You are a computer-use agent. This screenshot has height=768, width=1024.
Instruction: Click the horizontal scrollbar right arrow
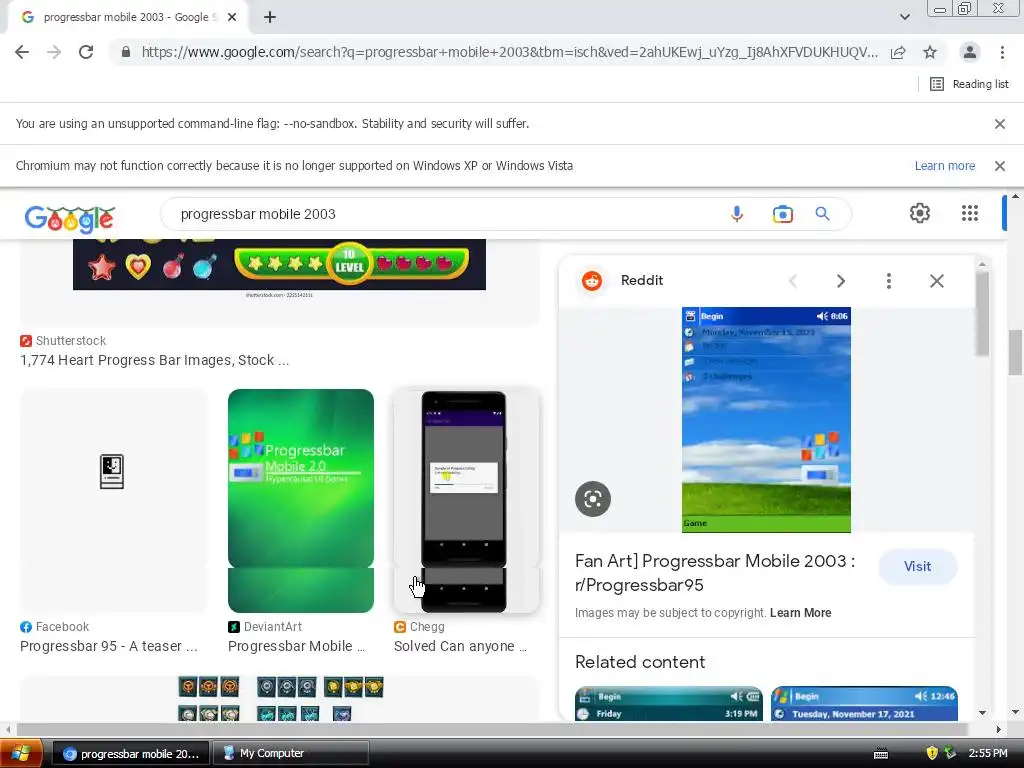pos(999,729)
